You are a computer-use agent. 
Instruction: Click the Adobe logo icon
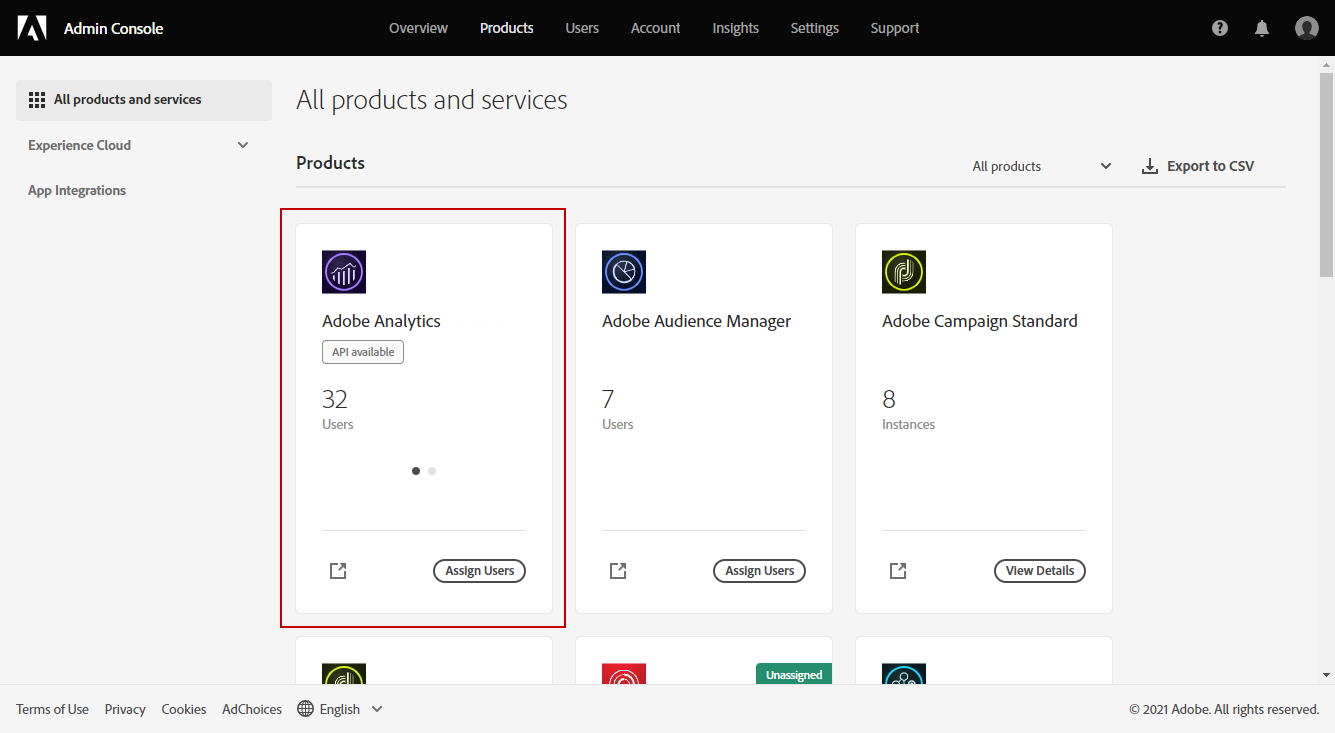pos(32,28)
